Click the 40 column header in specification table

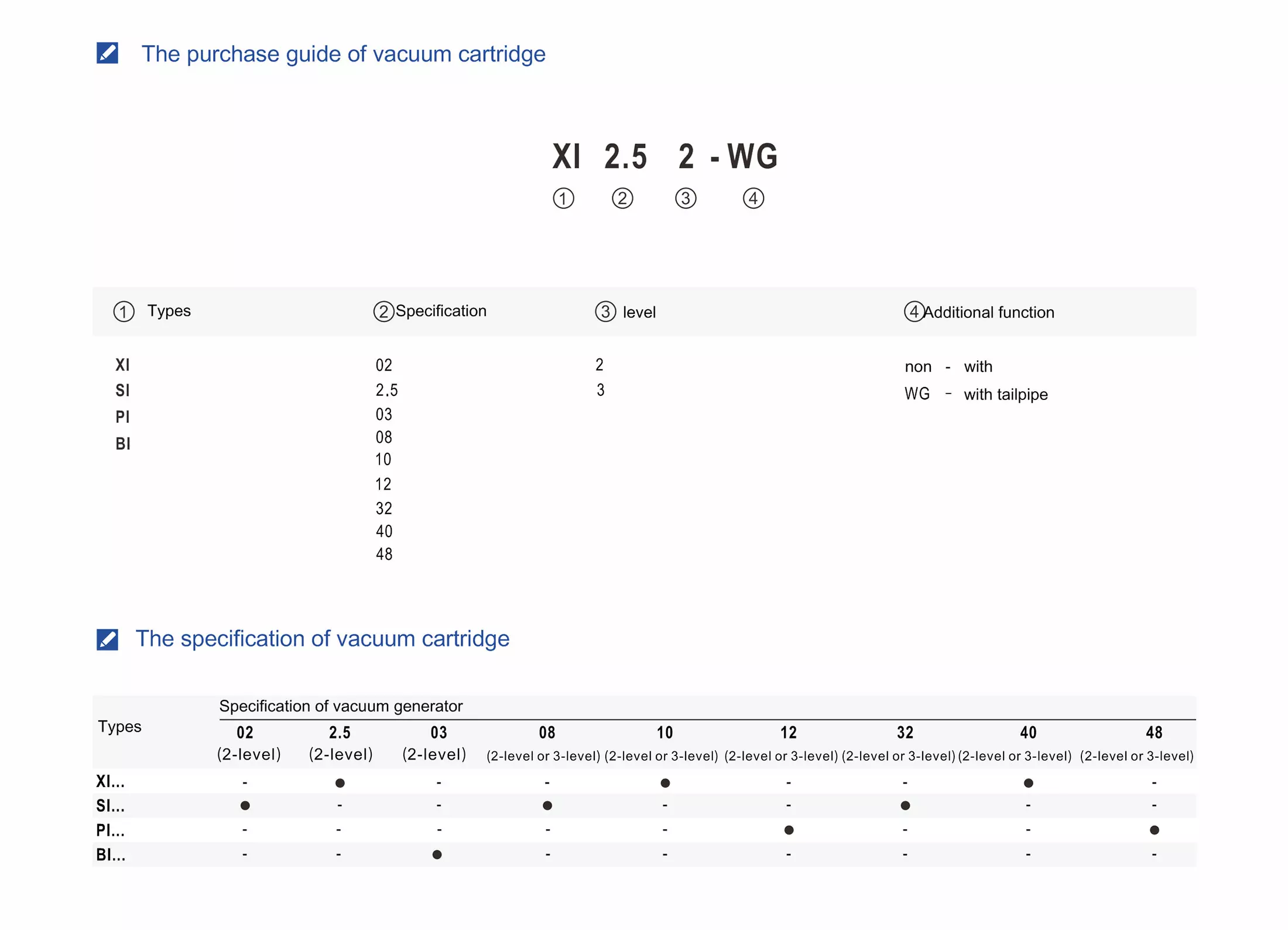pos(1028,733)
